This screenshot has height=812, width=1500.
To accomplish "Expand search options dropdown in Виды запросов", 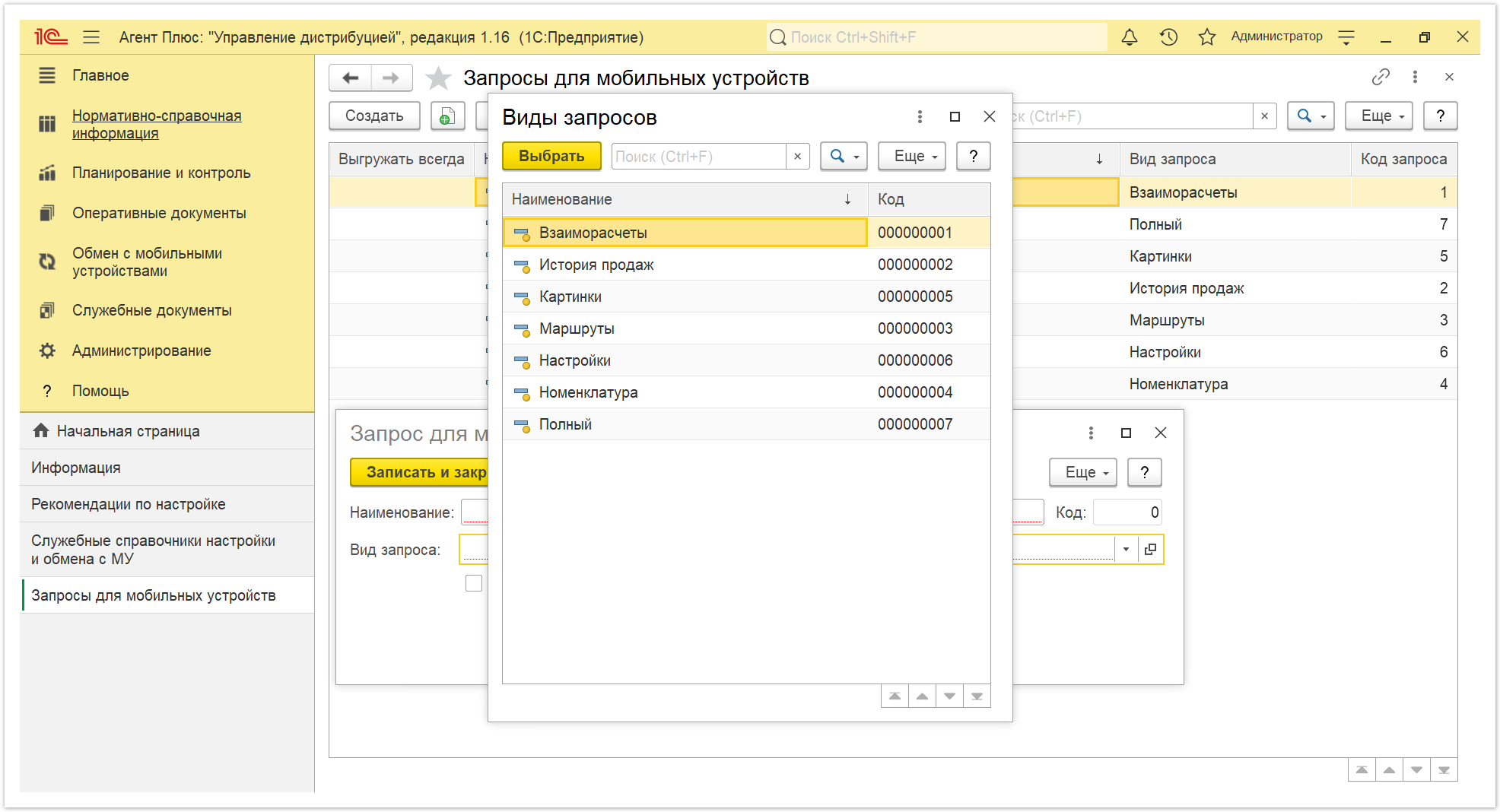I will pos(844,156).
